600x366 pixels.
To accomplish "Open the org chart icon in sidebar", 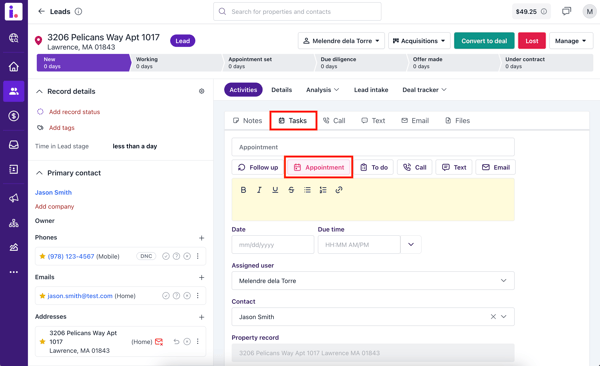I will 14,223.
